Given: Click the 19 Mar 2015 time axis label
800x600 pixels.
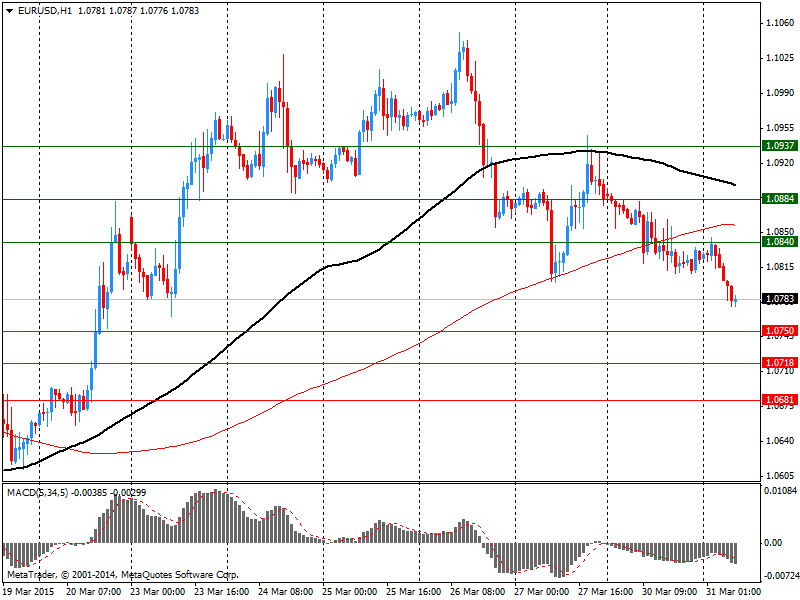Looking at the screenshot, I should [x=29, y=592].
